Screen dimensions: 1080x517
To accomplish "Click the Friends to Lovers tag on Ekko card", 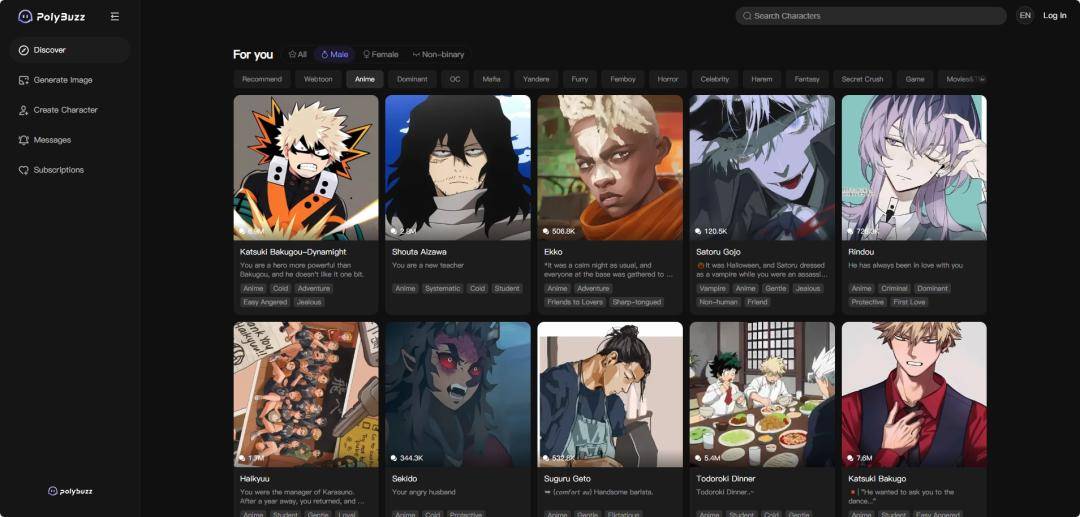I will coord(575,302).
